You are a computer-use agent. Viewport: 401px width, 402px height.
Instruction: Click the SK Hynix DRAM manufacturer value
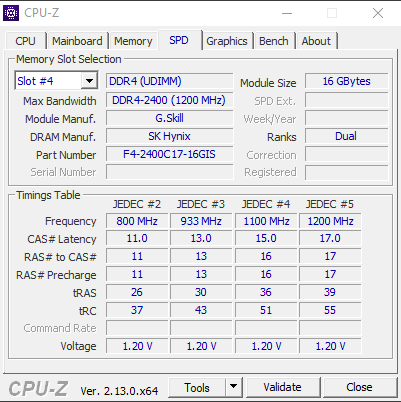(x=169, y=136)
